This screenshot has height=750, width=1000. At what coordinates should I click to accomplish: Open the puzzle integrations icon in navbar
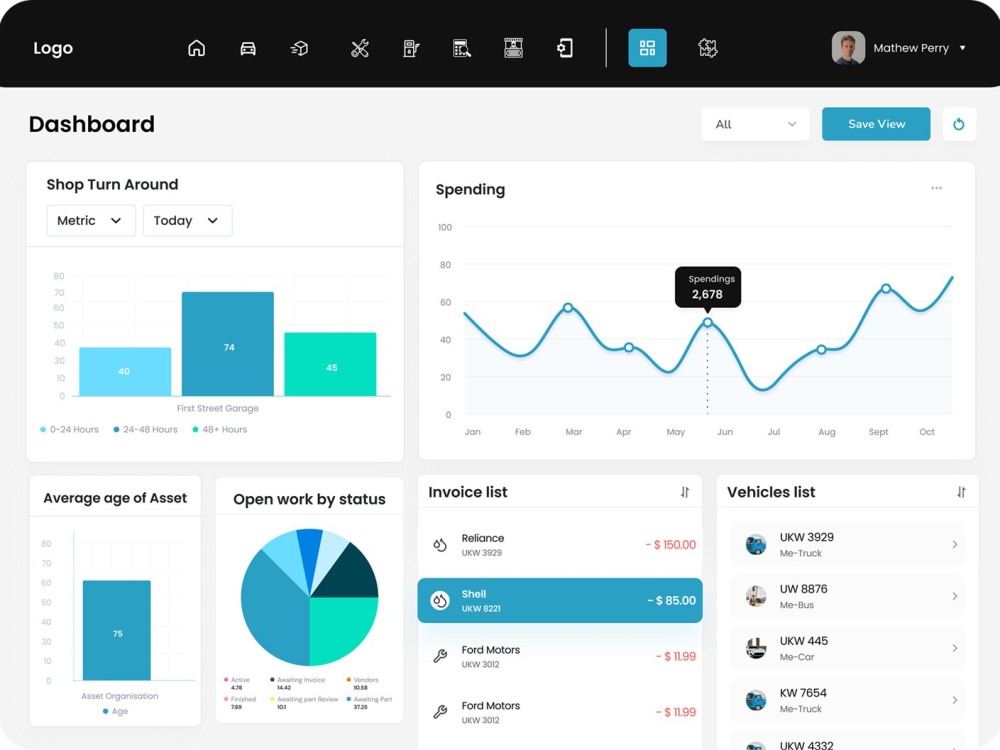click(708, 48)
